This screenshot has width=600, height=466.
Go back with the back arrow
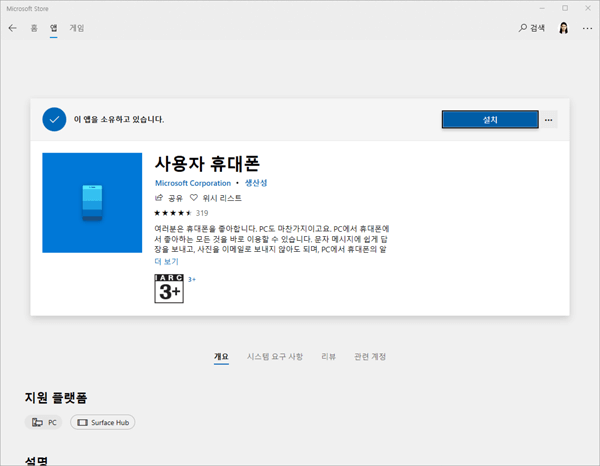pyautogui.click(x=12, y=28)
